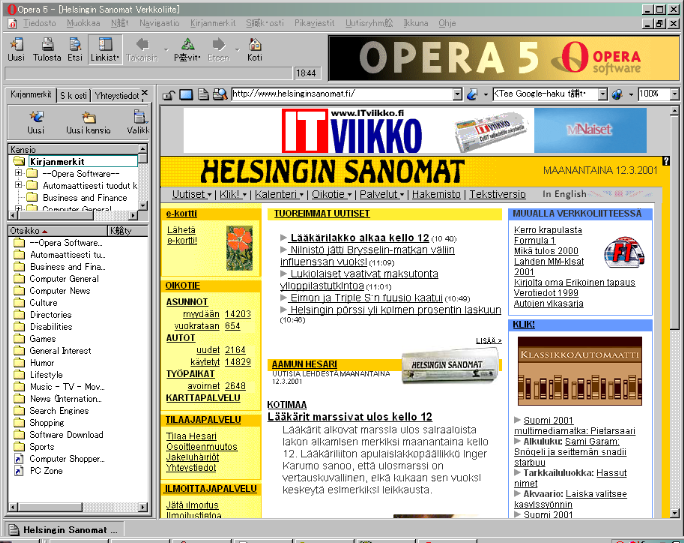Open the Muokkaa menu
Image resolution: width=684 pixels, height=543 pixels.
(x=83, y=23)
